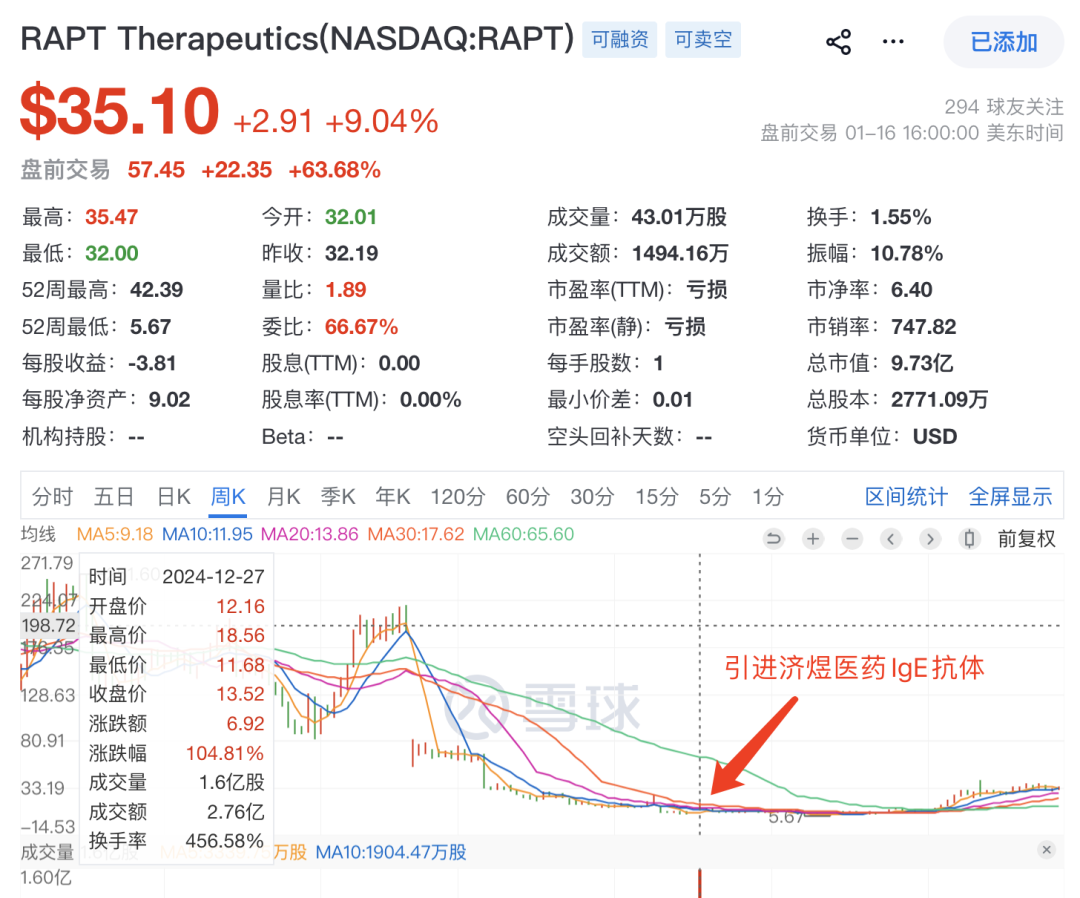Click the 5.67 low price chart marker
The image size is (1080, 898).
tap(785, 817)
